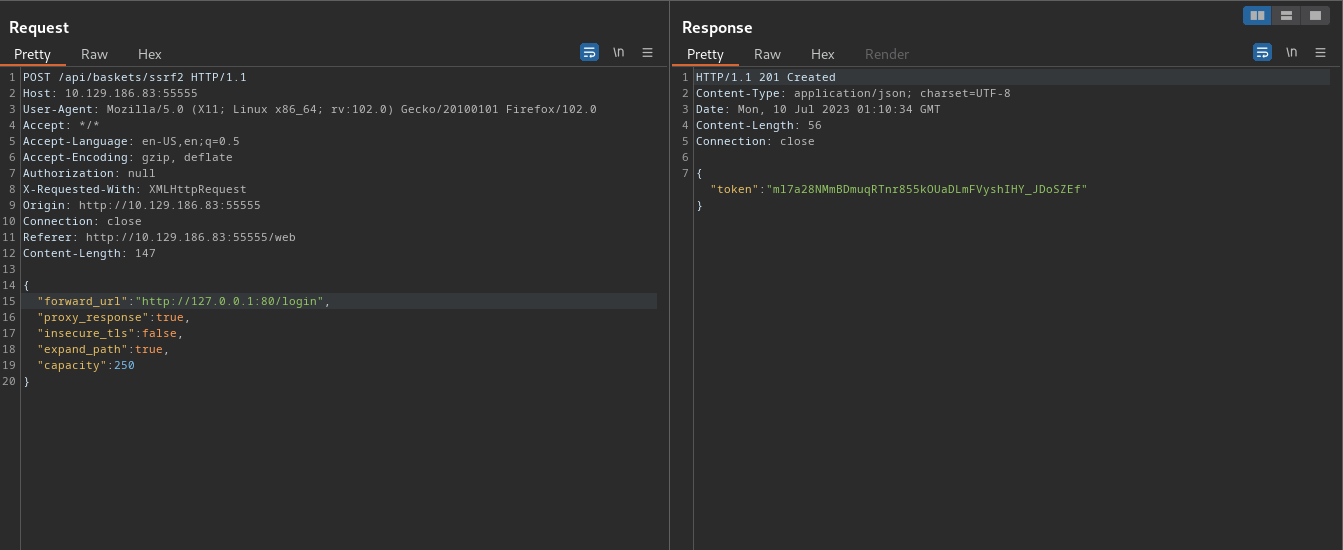1343x550 pixels.
Task: Click the token value in response body
Action: (926, 189)
